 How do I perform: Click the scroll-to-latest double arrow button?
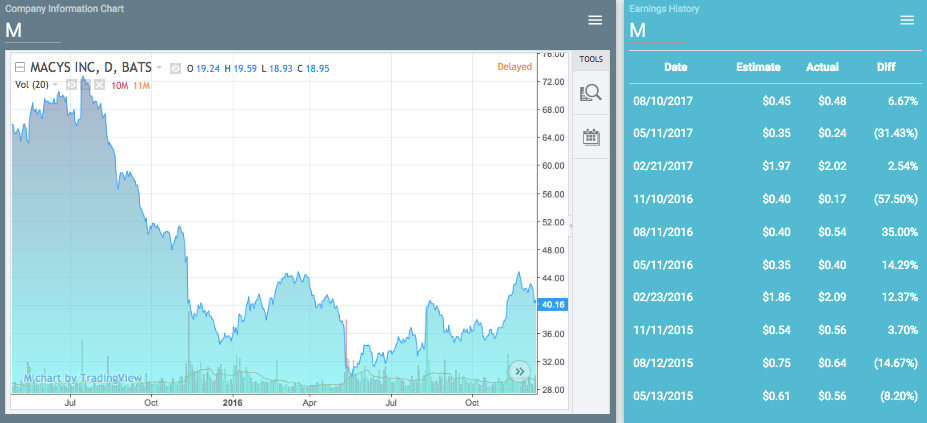coord(520,371)
